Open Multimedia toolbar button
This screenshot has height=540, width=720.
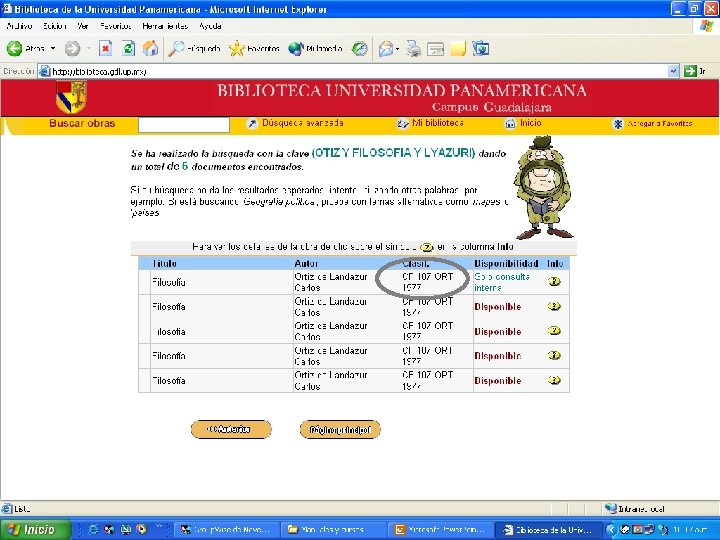click(x=315, y=48)
